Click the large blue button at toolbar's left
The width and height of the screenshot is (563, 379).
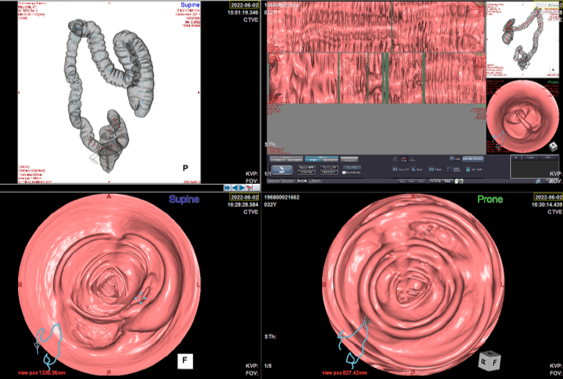(x=282, y=170)
